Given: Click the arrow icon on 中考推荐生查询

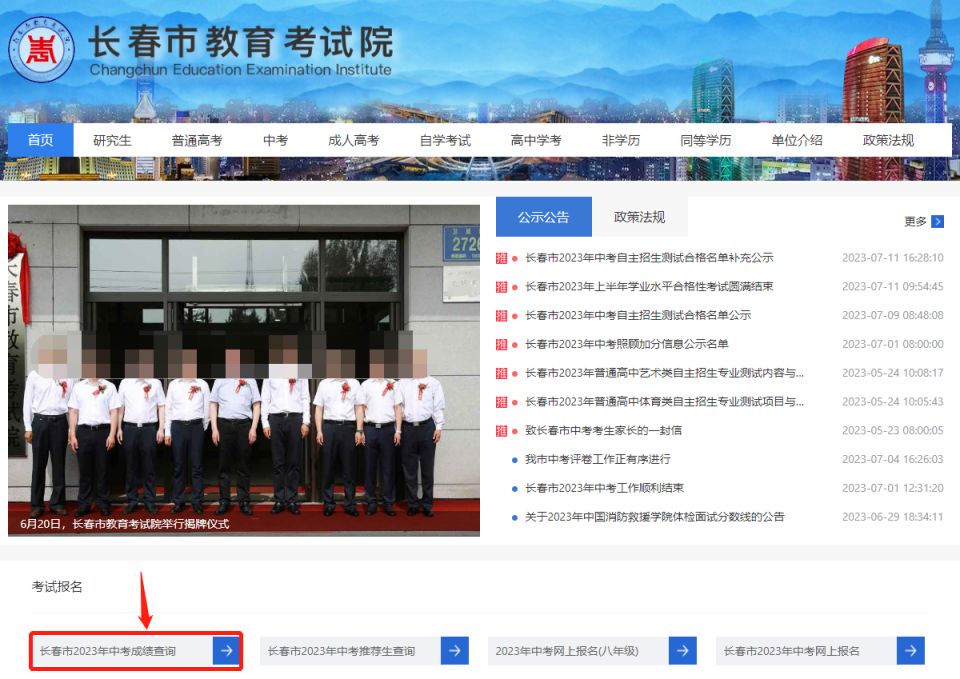Looking at the screenshot, I should [454, 650].
